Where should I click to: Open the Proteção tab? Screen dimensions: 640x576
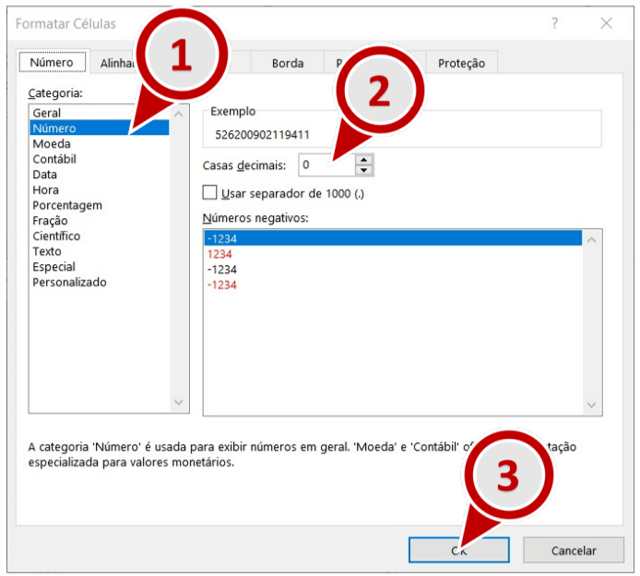461,63
